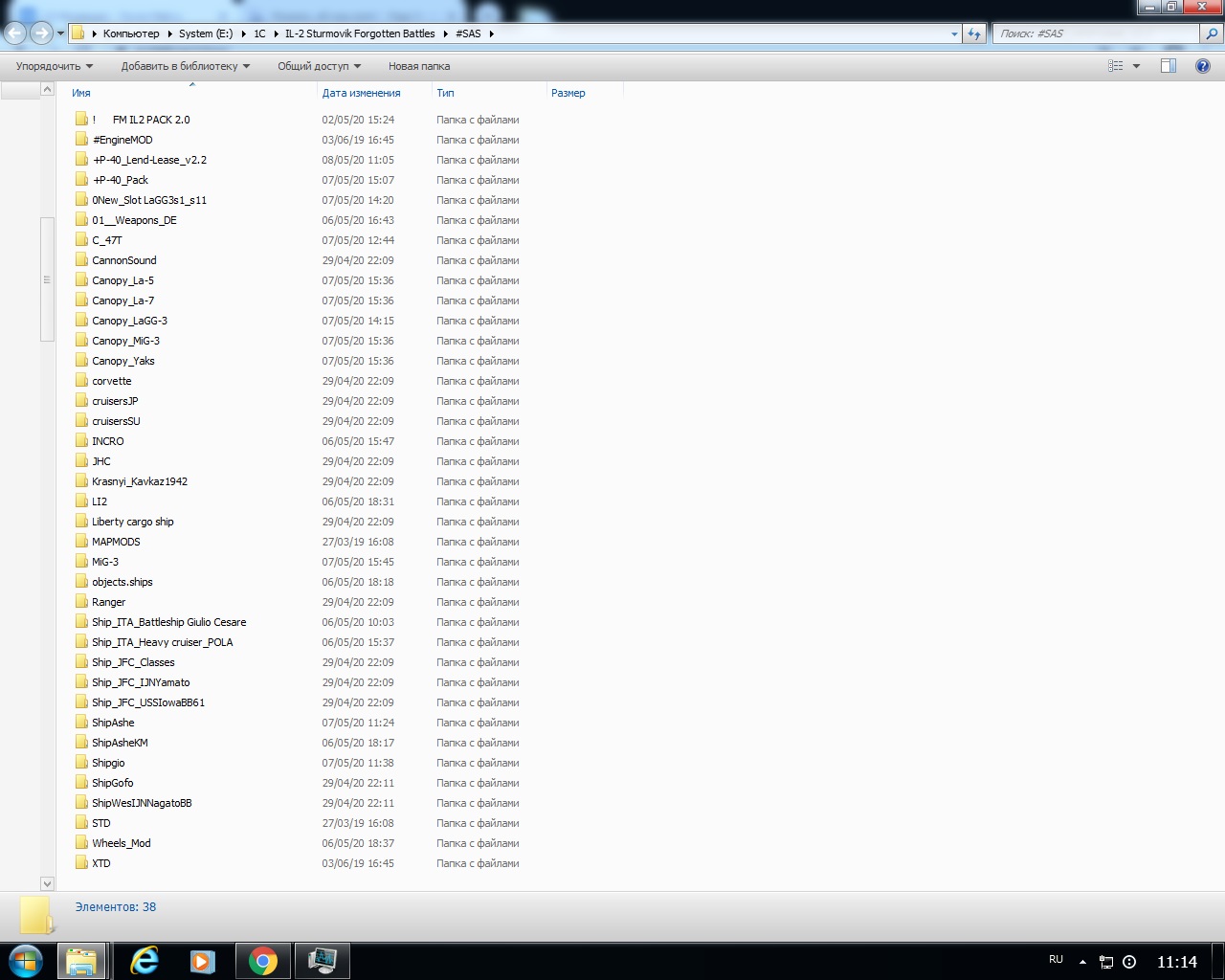Open the Добавить в библиотеку menu

(186, 66)
